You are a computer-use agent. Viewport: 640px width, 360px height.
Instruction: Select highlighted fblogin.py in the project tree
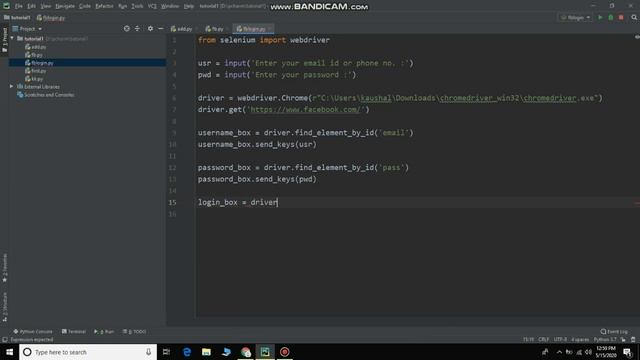click(x=87, y=63)
